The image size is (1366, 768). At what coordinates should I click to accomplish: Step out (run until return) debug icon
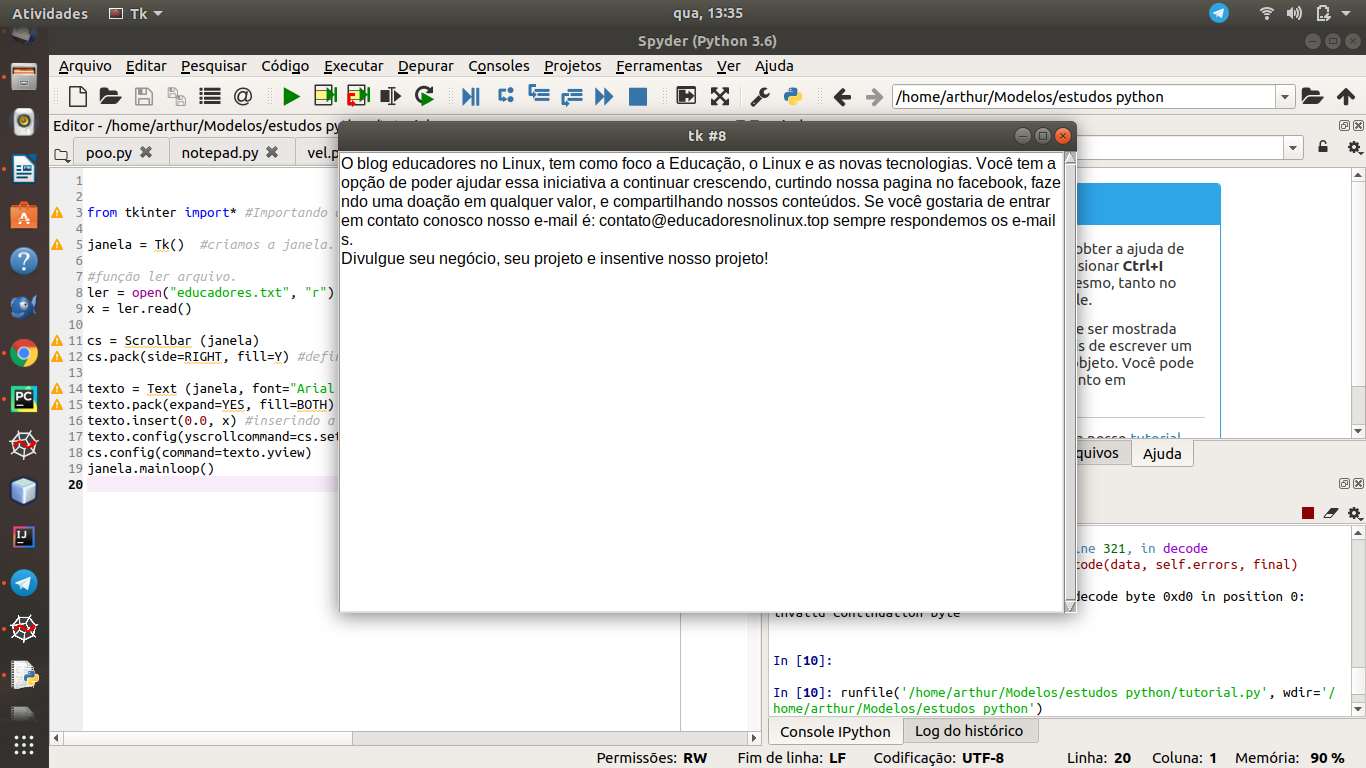tap(571, 97)
